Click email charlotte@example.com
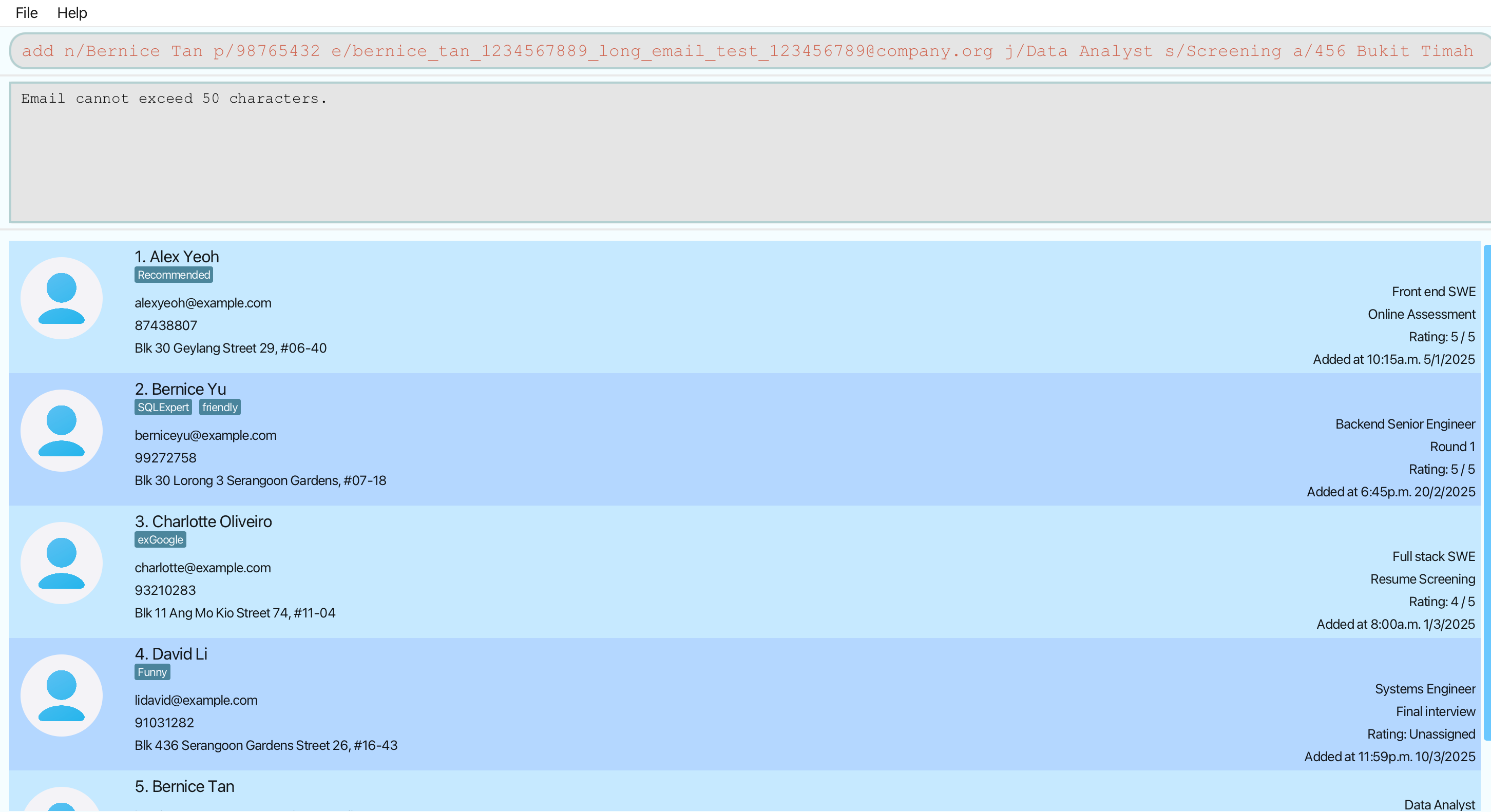 (203, 568)
